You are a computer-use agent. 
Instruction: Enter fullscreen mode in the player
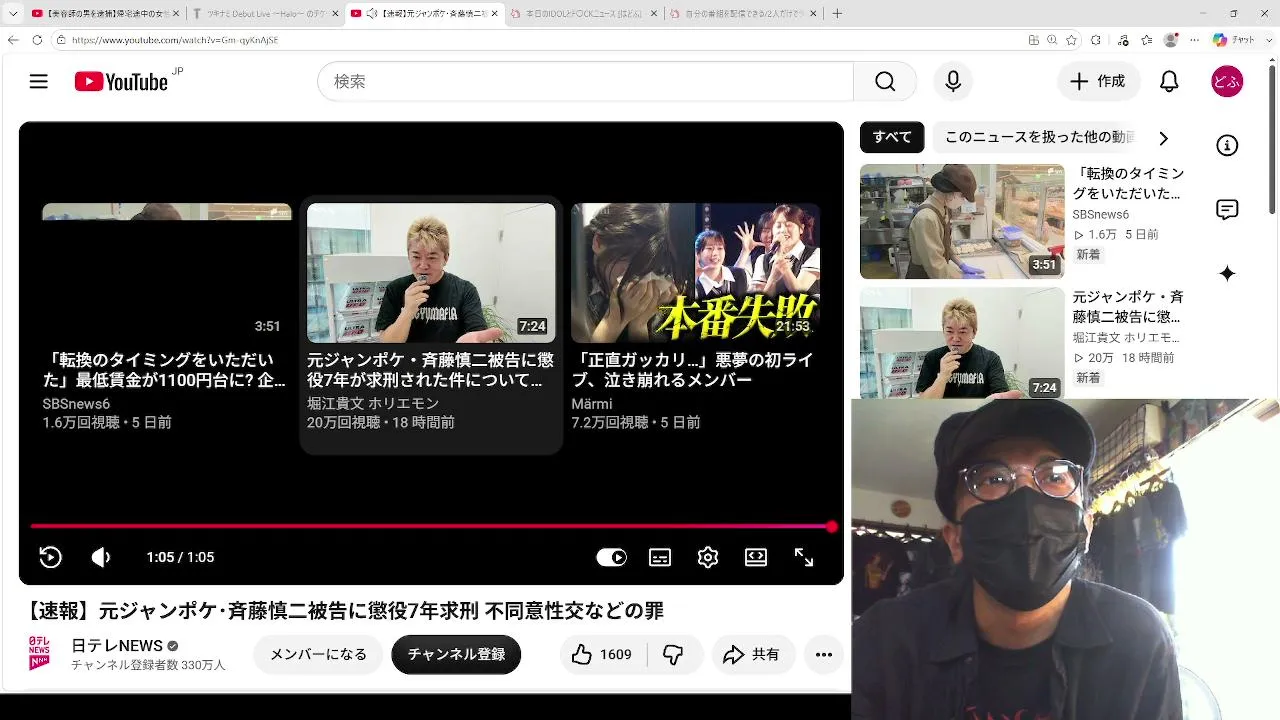click(804, 557)
